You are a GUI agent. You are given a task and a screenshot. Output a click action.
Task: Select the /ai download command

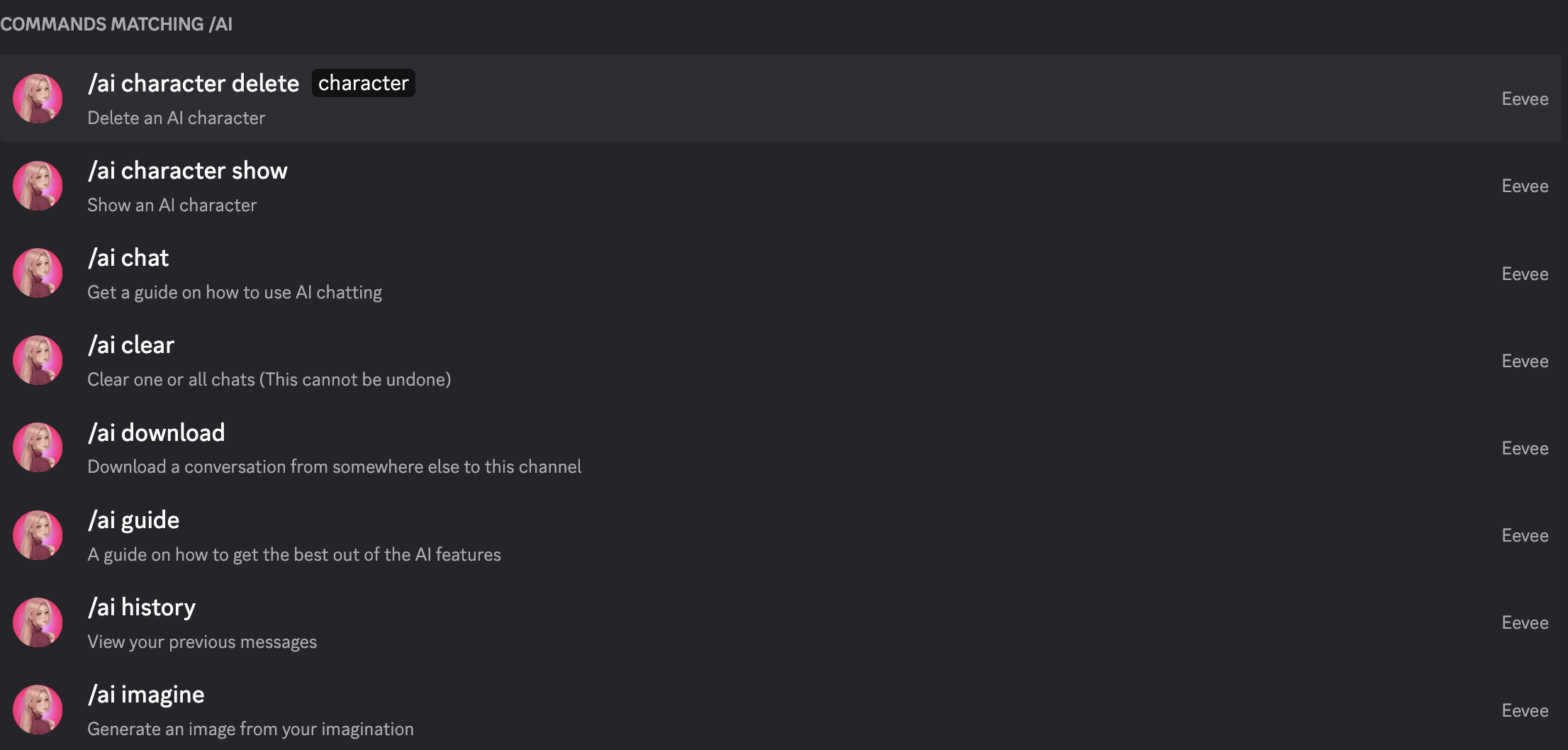click(780, 447)
